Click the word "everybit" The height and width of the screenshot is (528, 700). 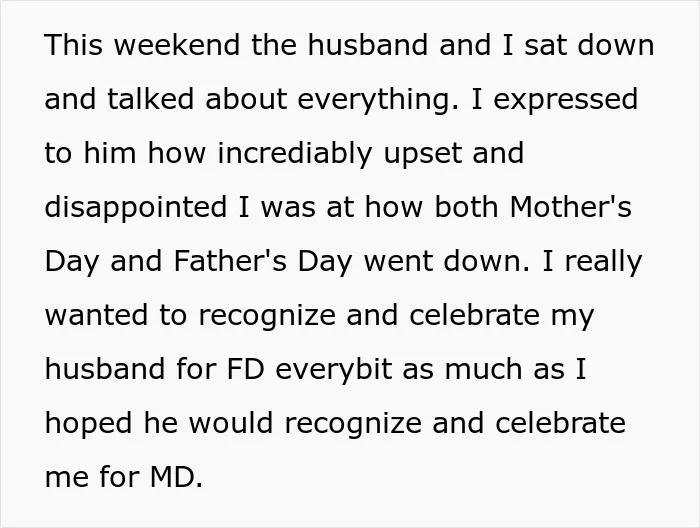[x=333, y=370]
